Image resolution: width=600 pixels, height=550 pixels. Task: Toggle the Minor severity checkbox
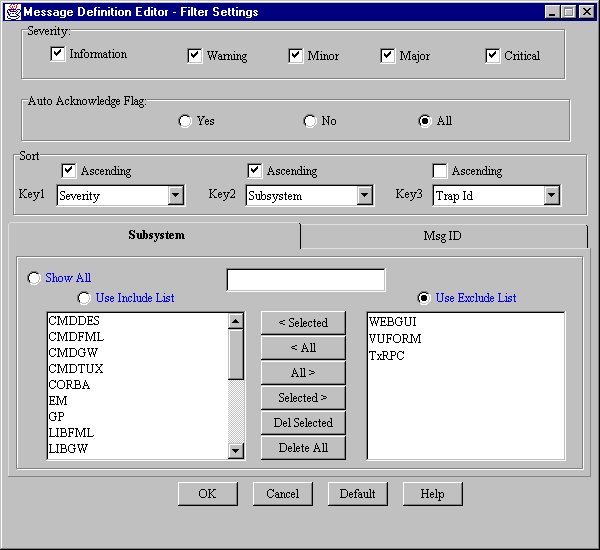295,56
